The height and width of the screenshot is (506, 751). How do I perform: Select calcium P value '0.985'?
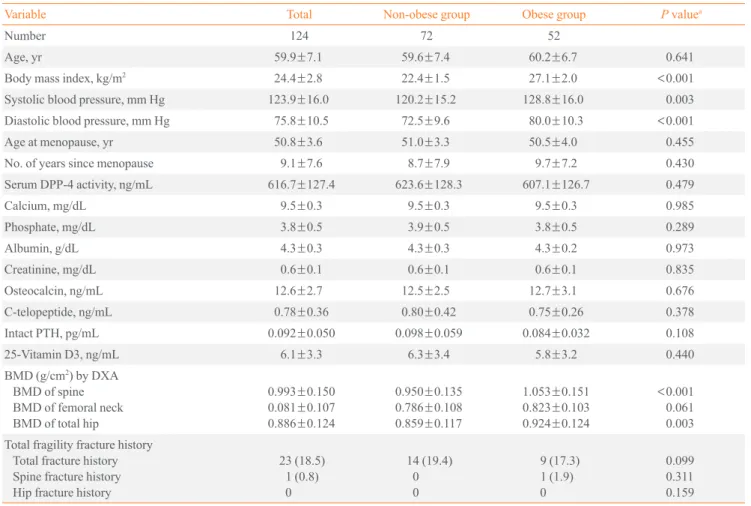tap(679, 206)
